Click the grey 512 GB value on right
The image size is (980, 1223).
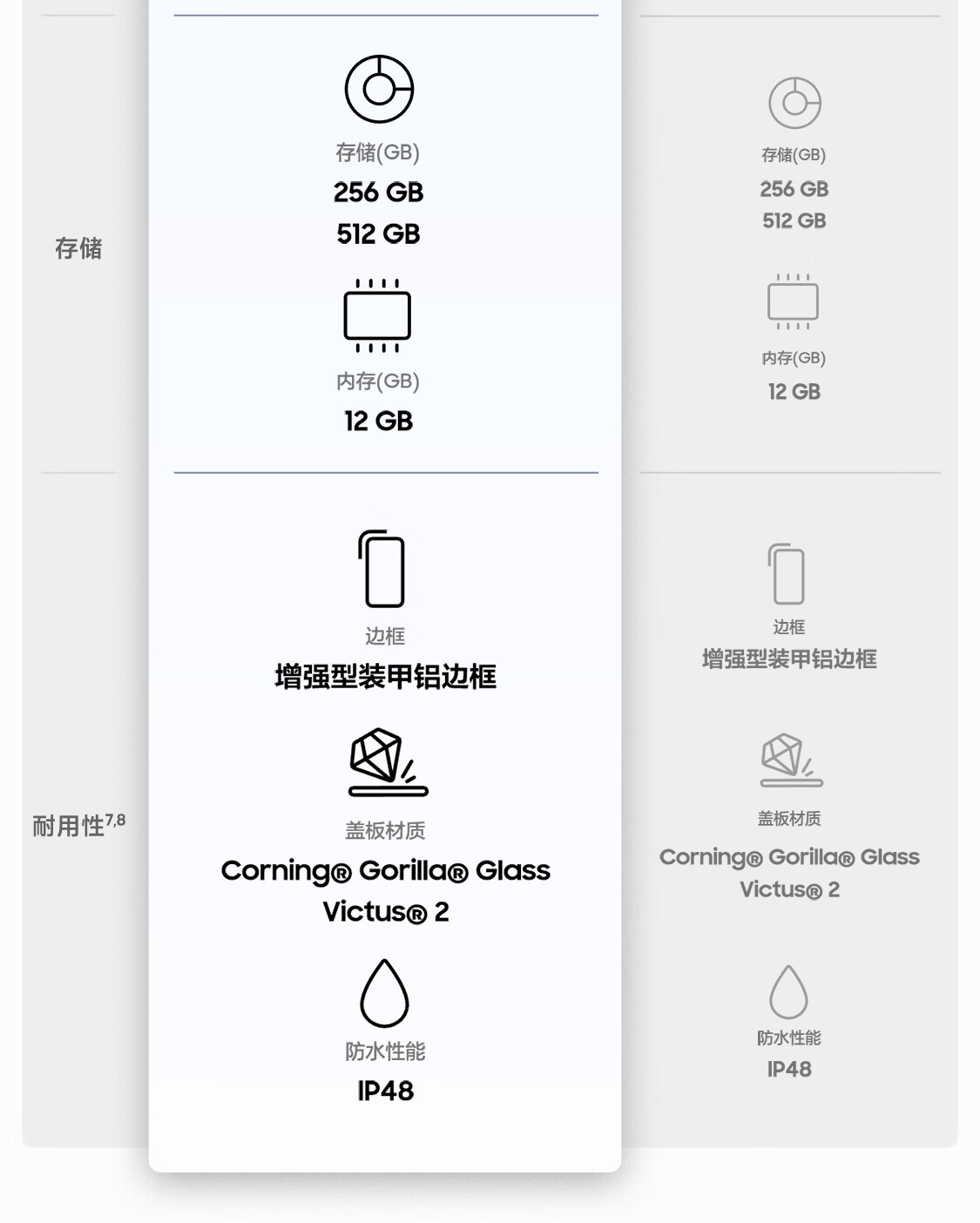click(794, 221)
